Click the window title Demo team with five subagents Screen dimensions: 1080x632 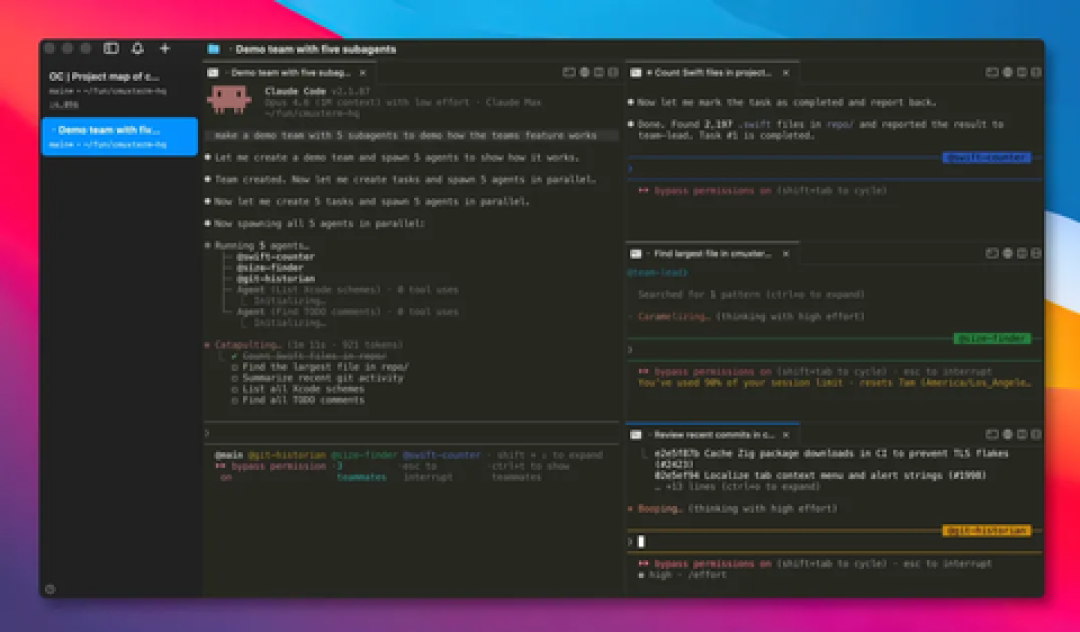[315, 49]
